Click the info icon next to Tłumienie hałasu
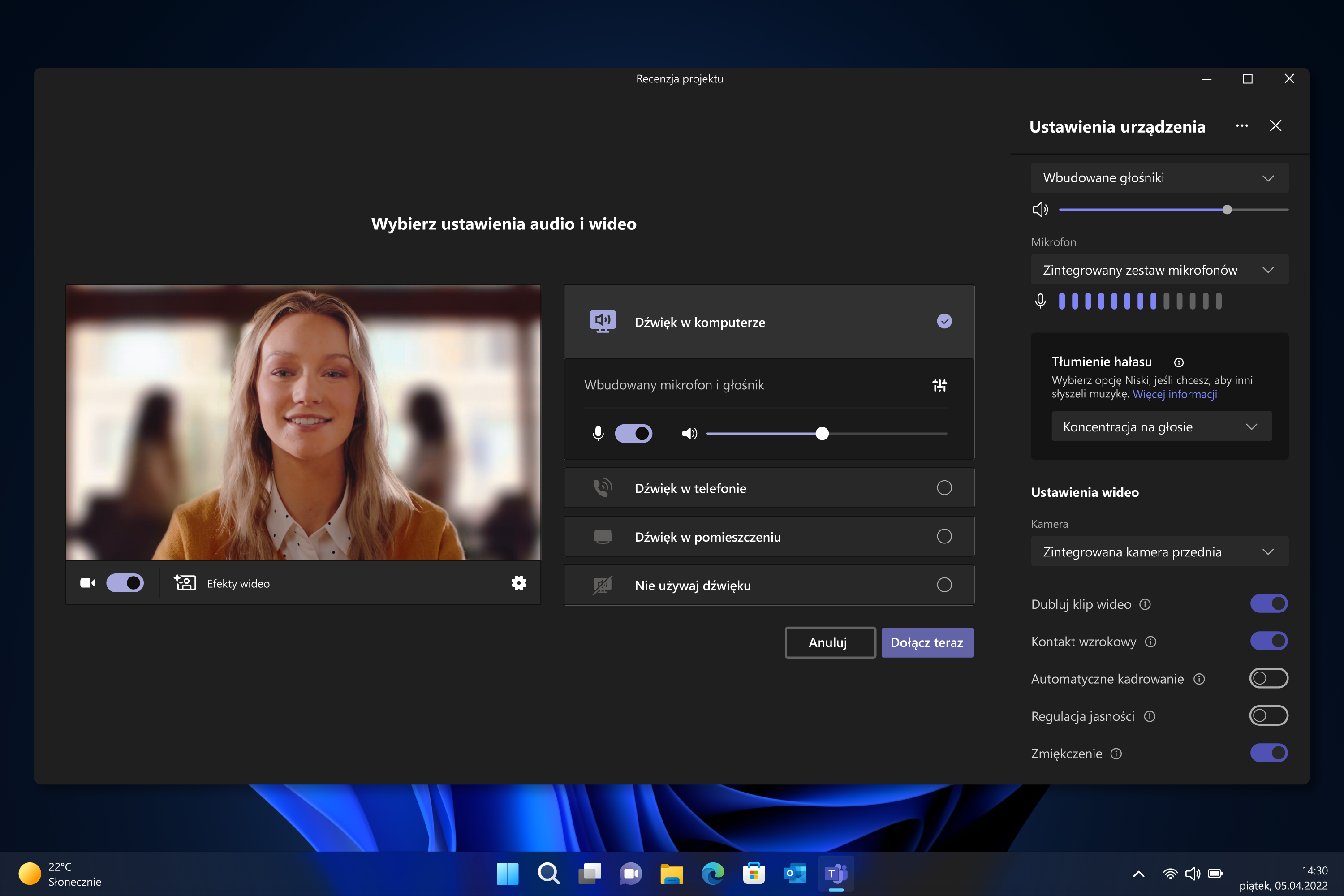This screenshot has width=1344, height=896. point(1180,362)
